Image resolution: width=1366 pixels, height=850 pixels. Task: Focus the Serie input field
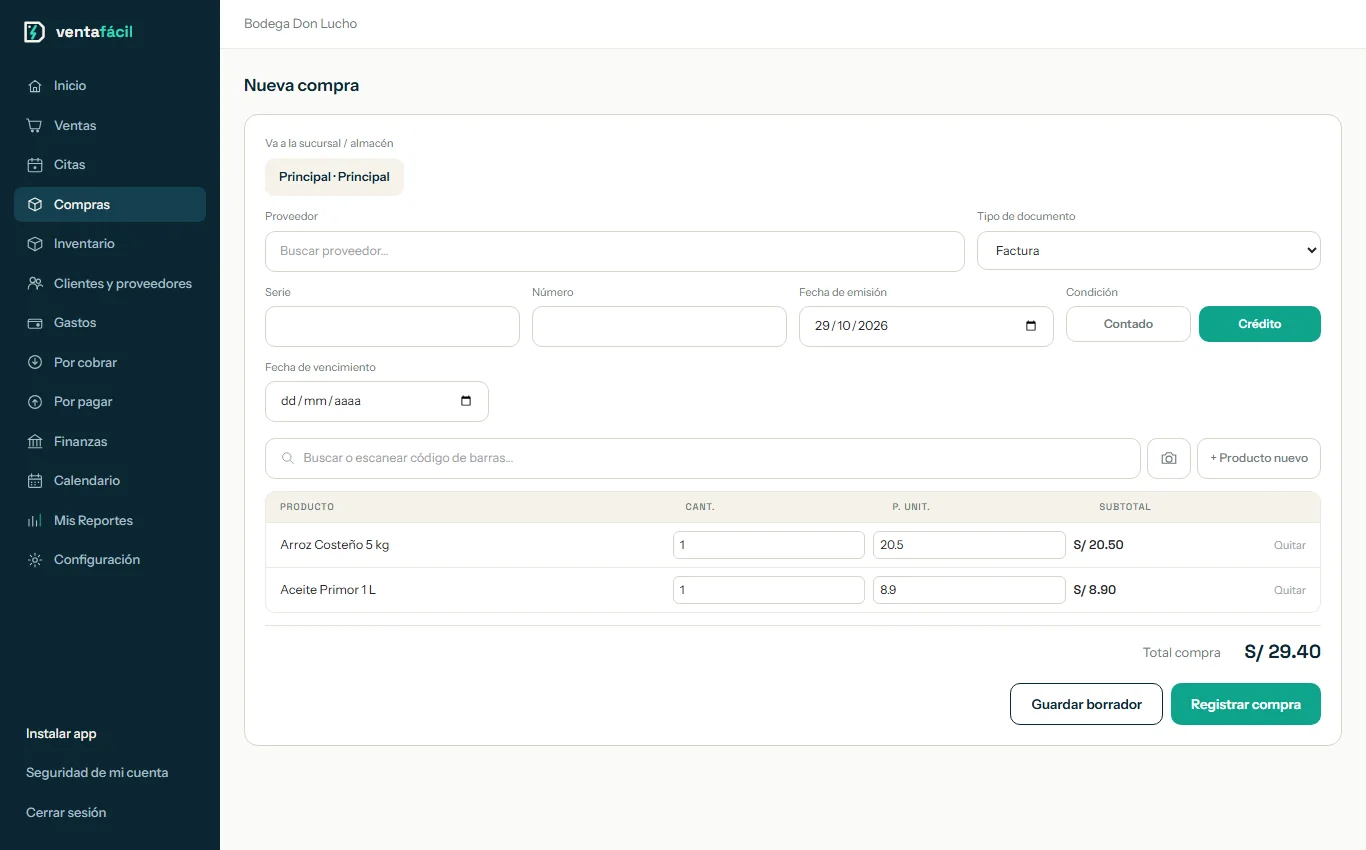(392, 326)
